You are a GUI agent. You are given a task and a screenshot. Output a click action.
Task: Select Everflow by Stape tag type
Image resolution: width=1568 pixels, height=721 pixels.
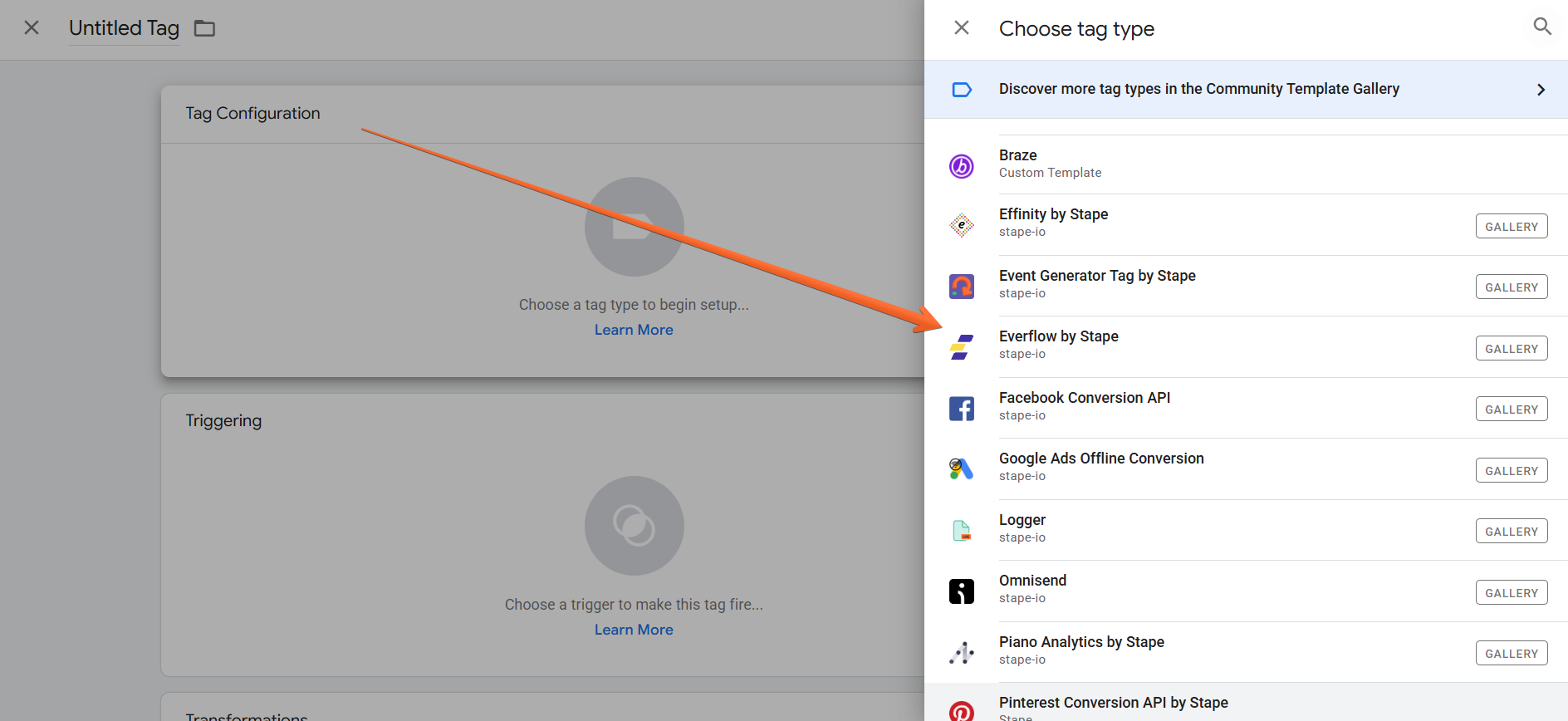coord(1246,347)
